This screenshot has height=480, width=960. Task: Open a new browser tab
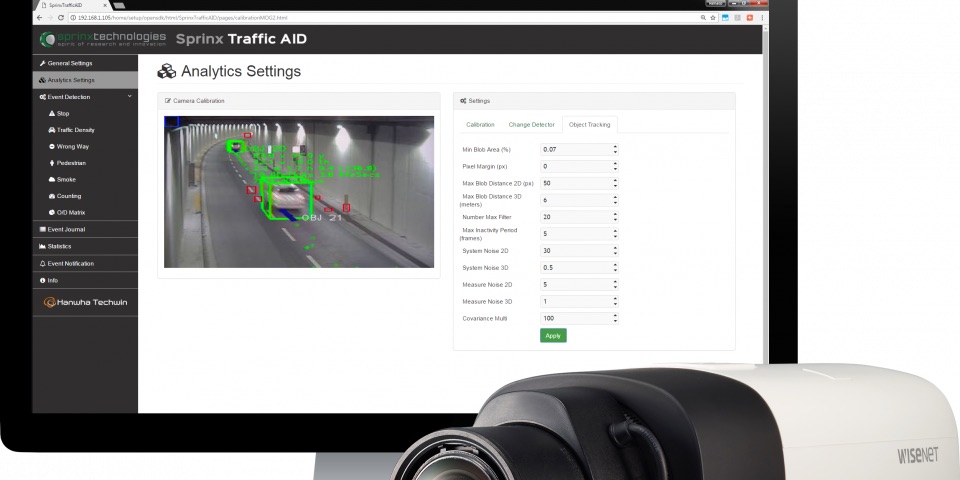point(119,6)
